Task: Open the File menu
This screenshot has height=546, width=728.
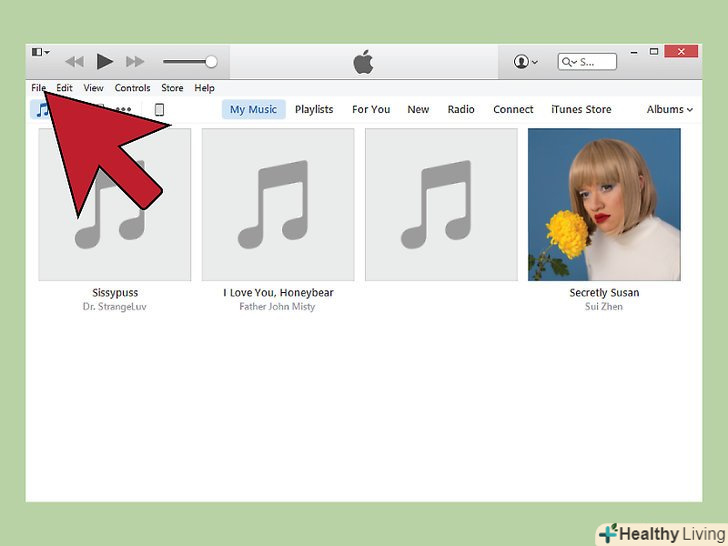Action: (39, 88)
